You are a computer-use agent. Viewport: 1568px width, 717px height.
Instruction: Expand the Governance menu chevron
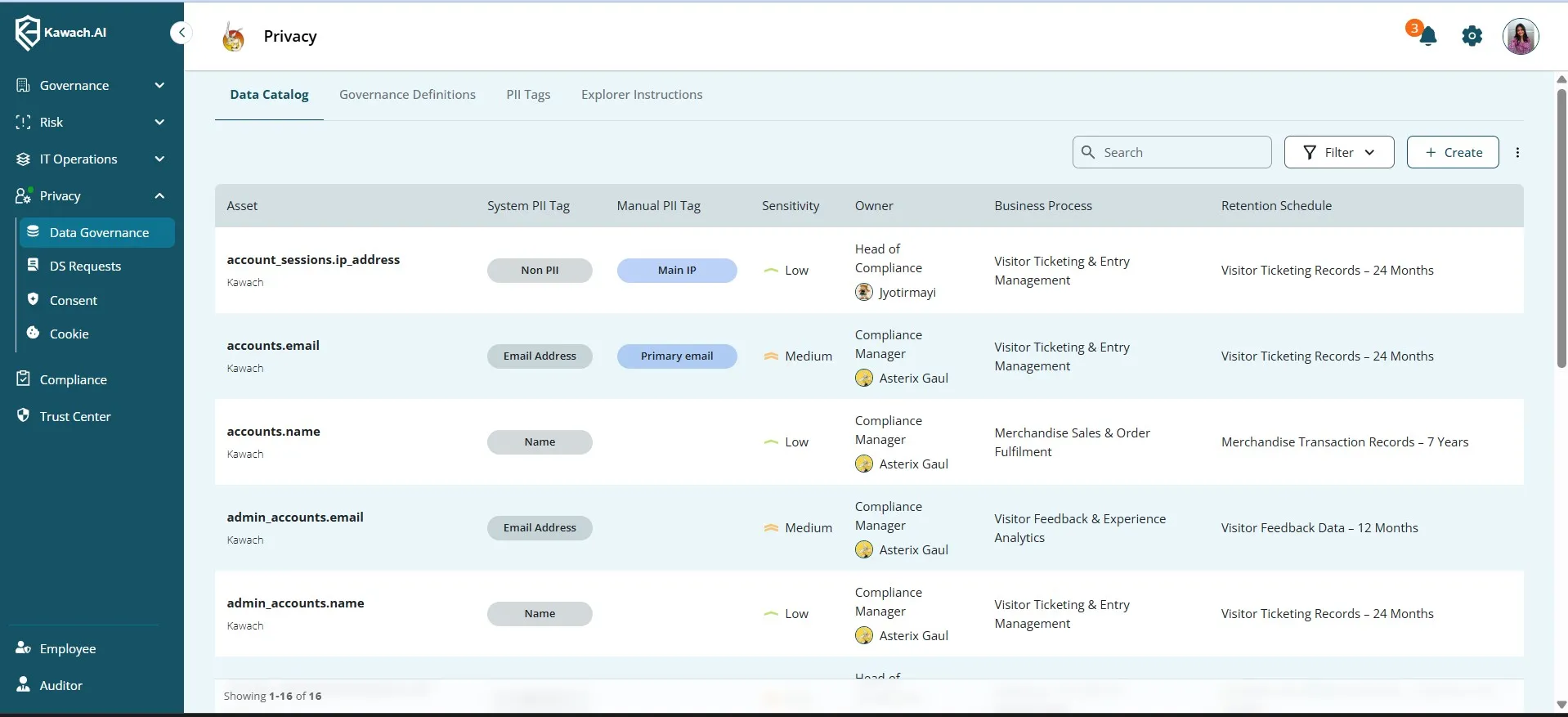click(x=159, y=86)
